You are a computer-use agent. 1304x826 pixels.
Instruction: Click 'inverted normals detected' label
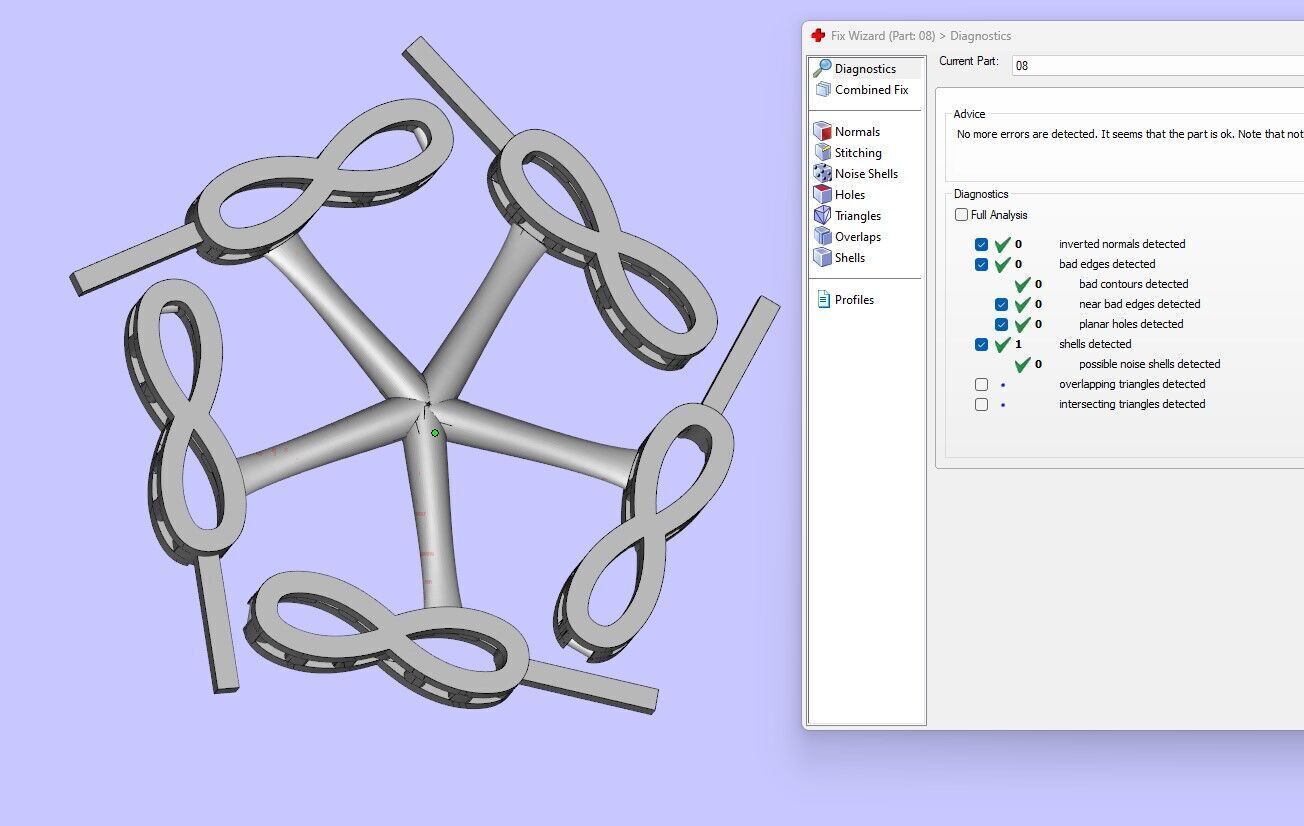click(x=1122, y=244)
